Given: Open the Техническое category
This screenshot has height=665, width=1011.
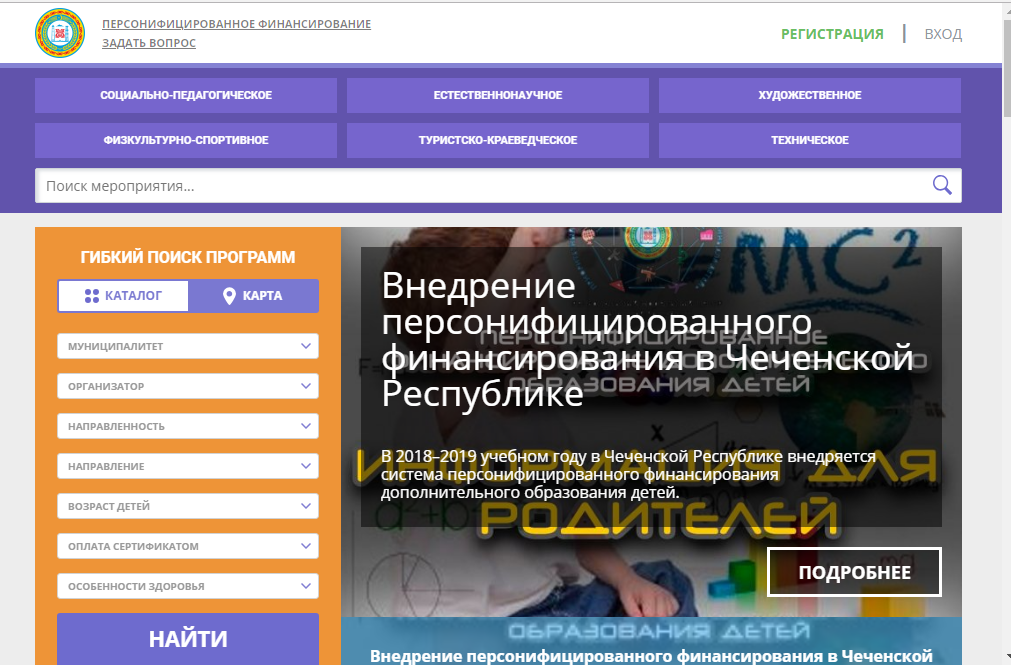Looking at the screenshot, I should (809, 140).
